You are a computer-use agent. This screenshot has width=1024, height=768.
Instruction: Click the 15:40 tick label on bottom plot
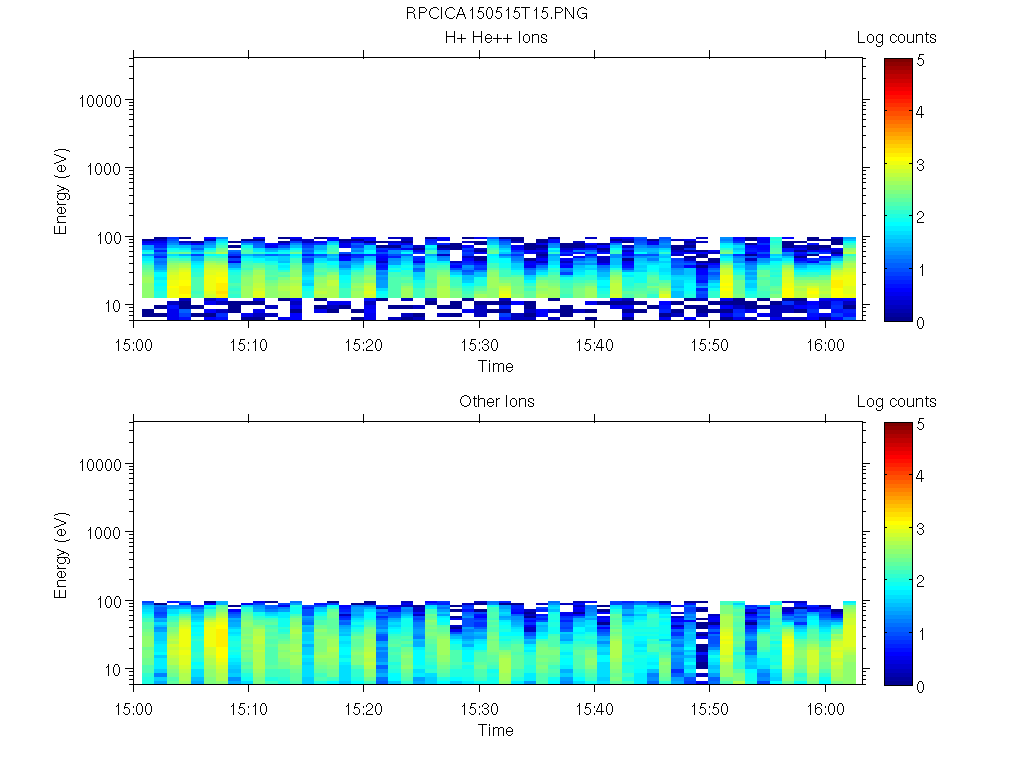pyautogui.click(x=594, y=709)
